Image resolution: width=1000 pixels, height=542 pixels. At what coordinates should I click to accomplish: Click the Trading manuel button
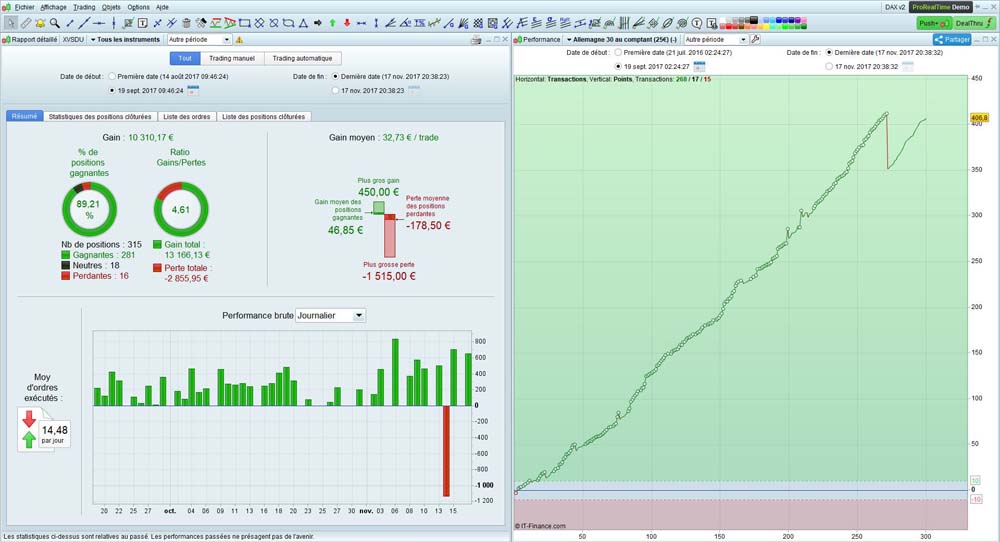(x=232, y=58)
